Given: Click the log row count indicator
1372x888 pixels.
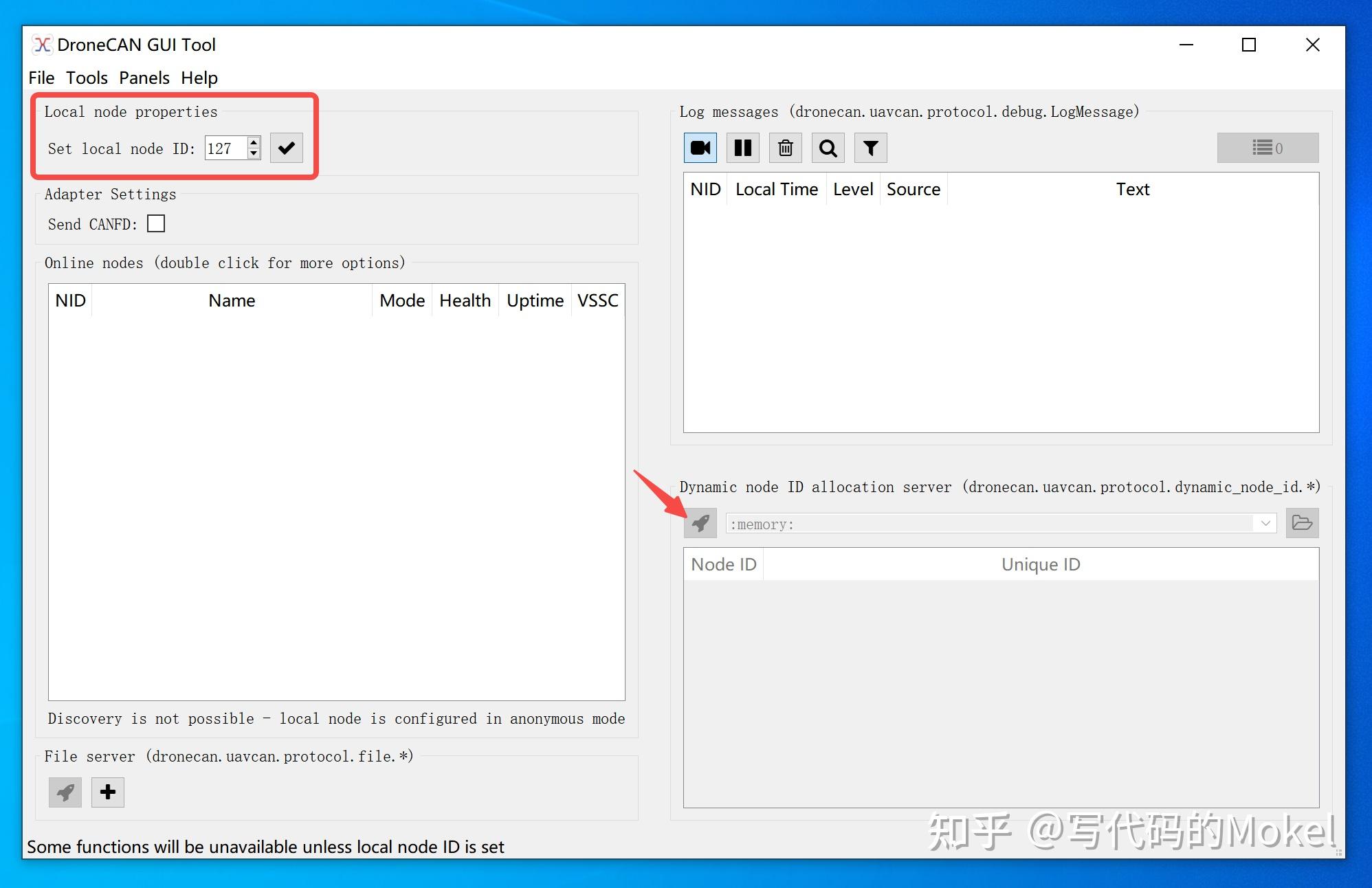Looking at the screenshot, I should (1267, 147).
